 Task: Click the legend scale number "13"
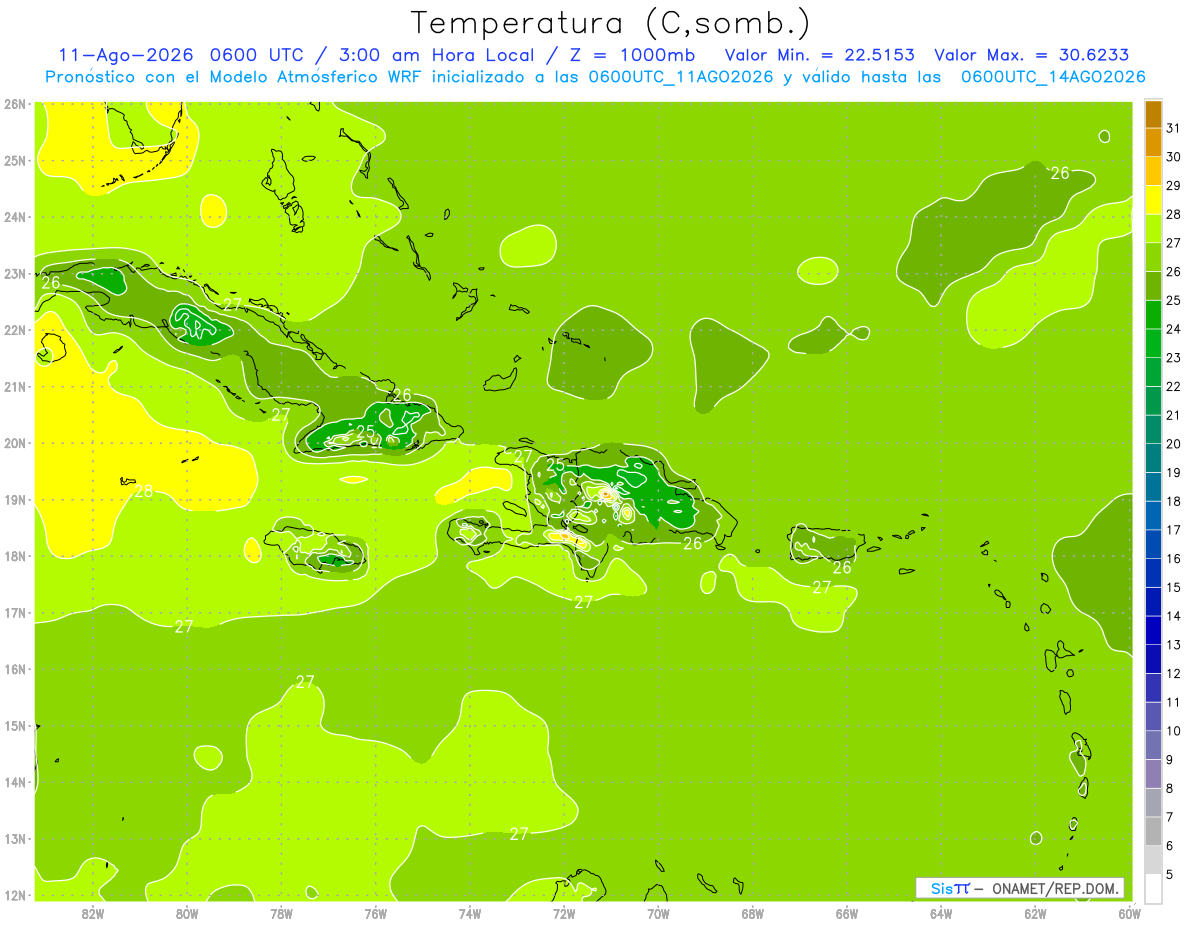tap(1173, 645)
